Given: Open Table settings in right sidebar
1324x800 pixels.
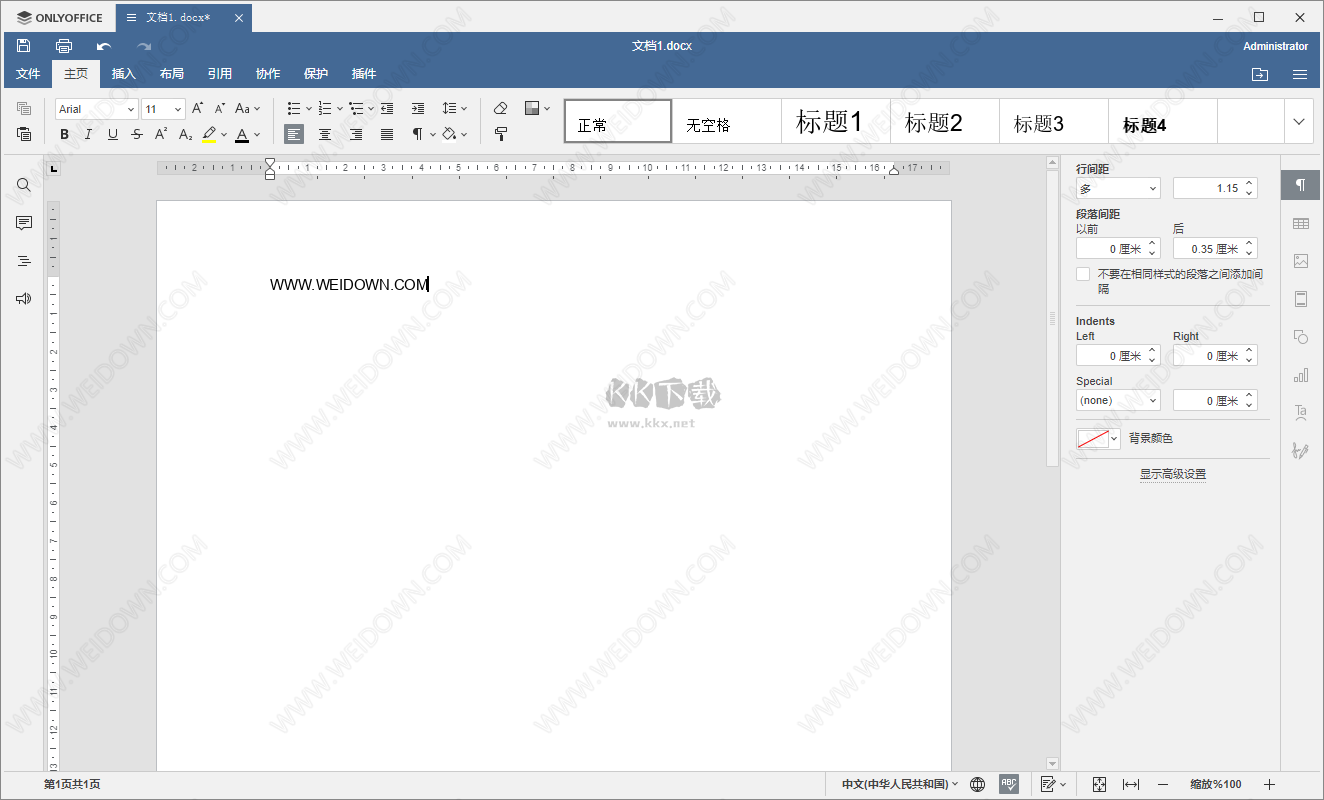Looking at the screenshot, I should tap(1301, 223).
